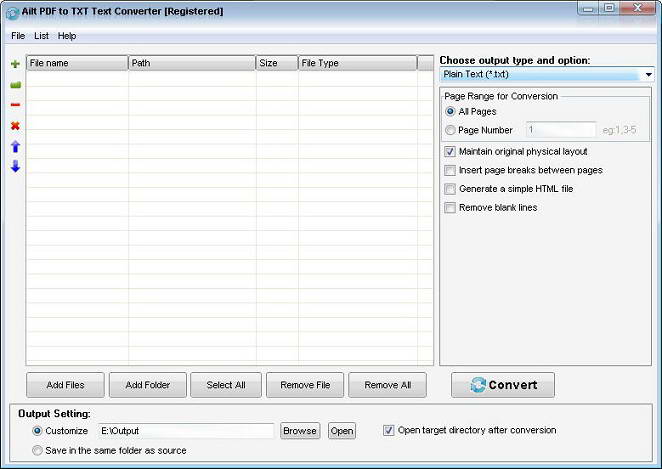The width and height of the screenshot is (662, 469).
Task: Enable Insert page breaks between pages
Action: coord(450,170)
